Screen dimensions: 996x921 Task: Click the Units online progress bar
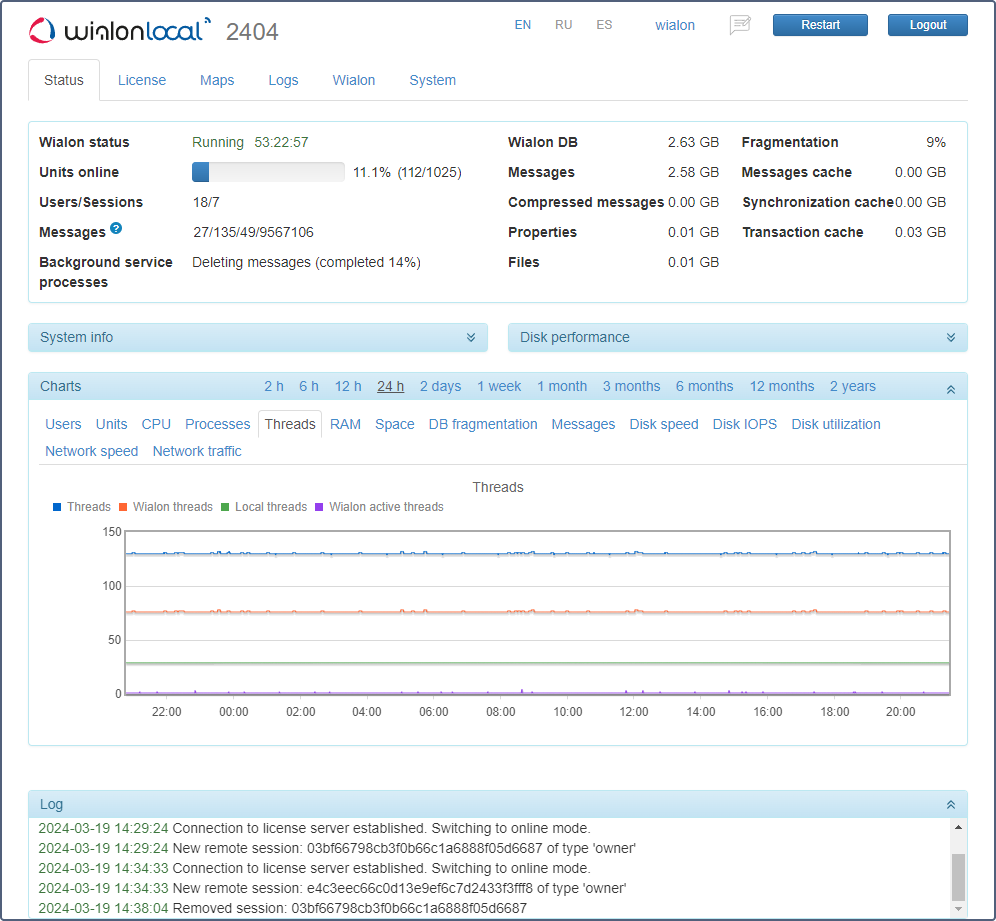pyautogui.click(x=268, y=172)
